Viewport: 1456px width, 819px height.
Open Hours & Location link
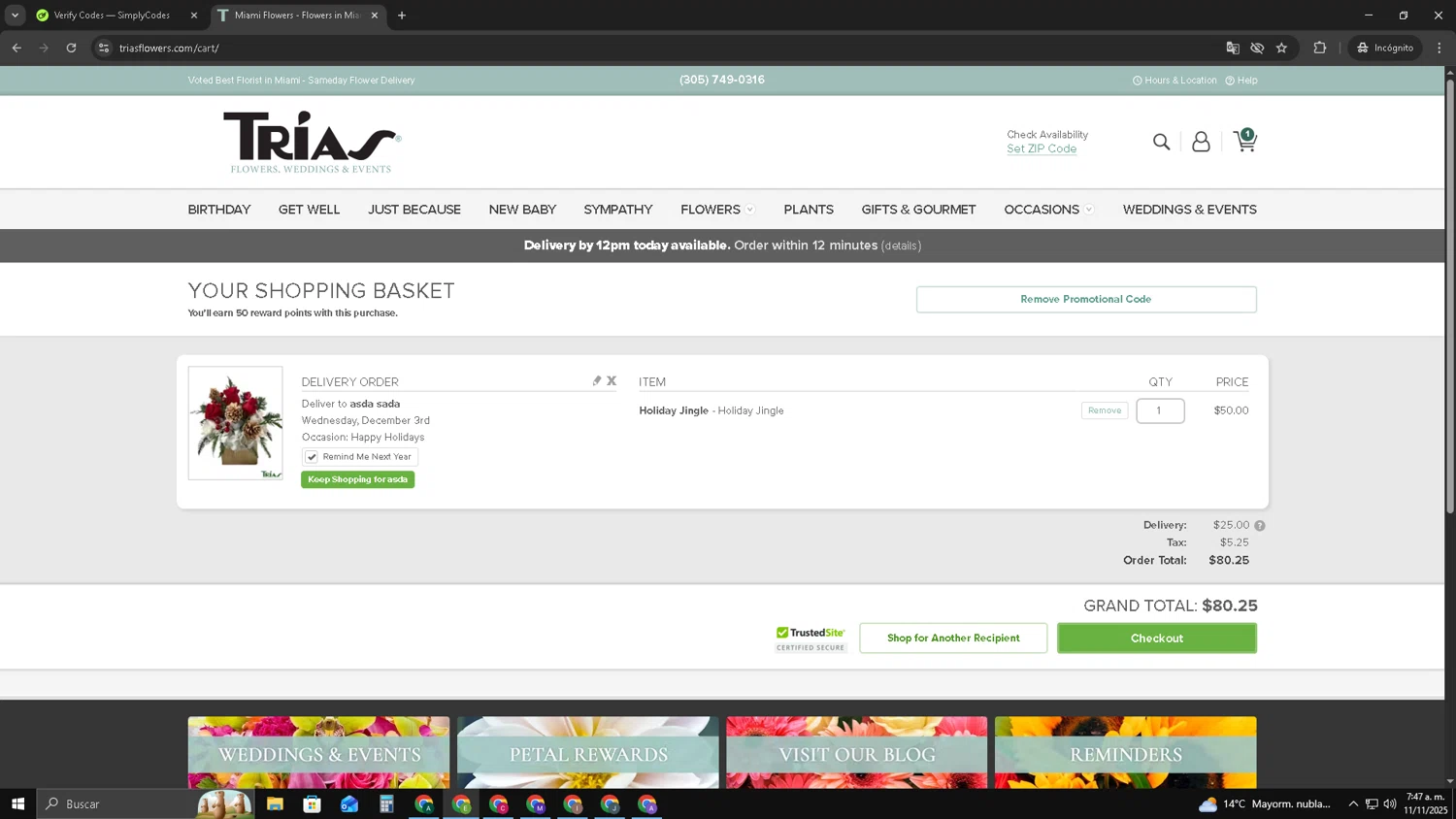click(1175, 81)
